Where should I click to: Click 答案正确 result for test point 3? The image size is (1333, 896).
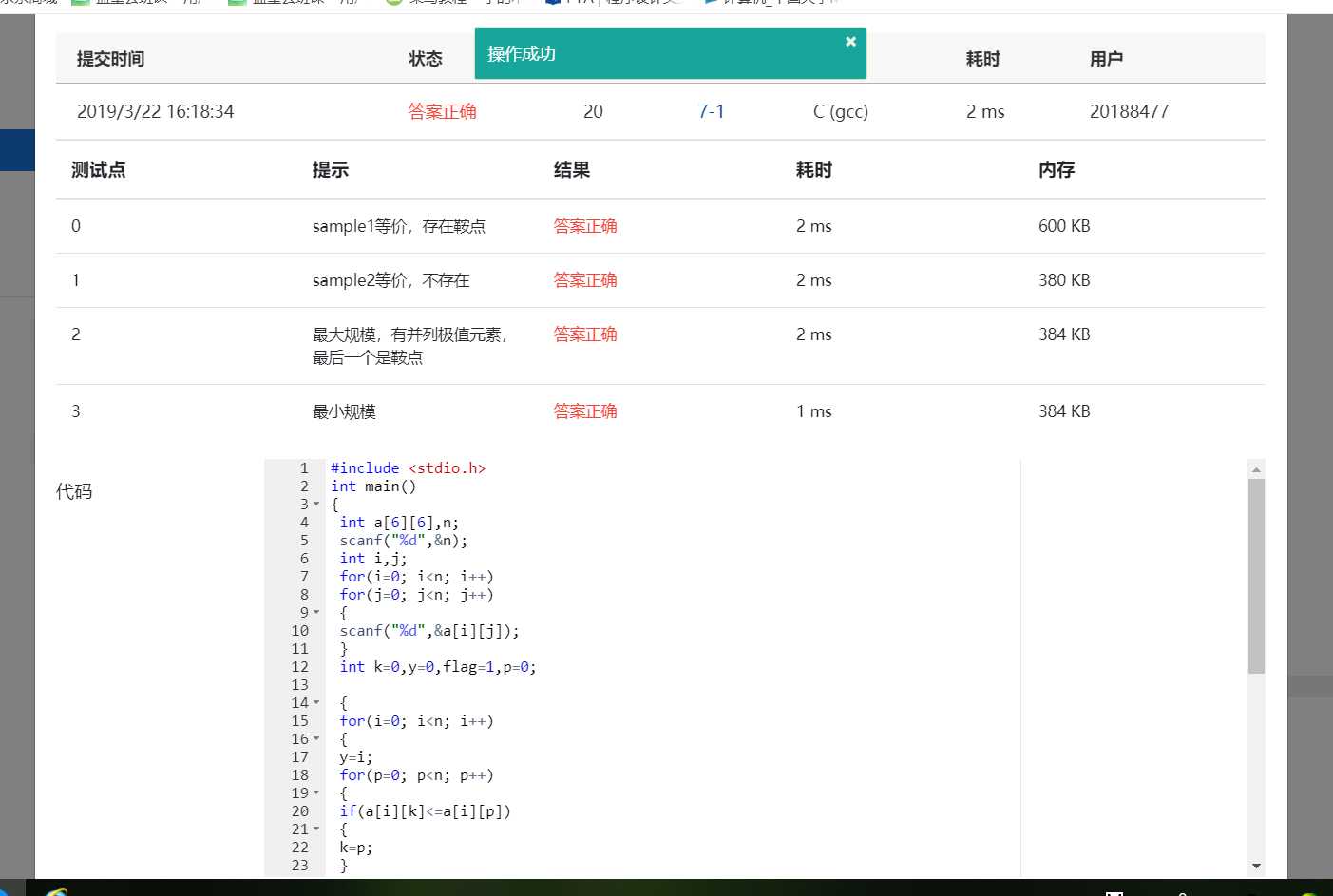tap(585, 411)
